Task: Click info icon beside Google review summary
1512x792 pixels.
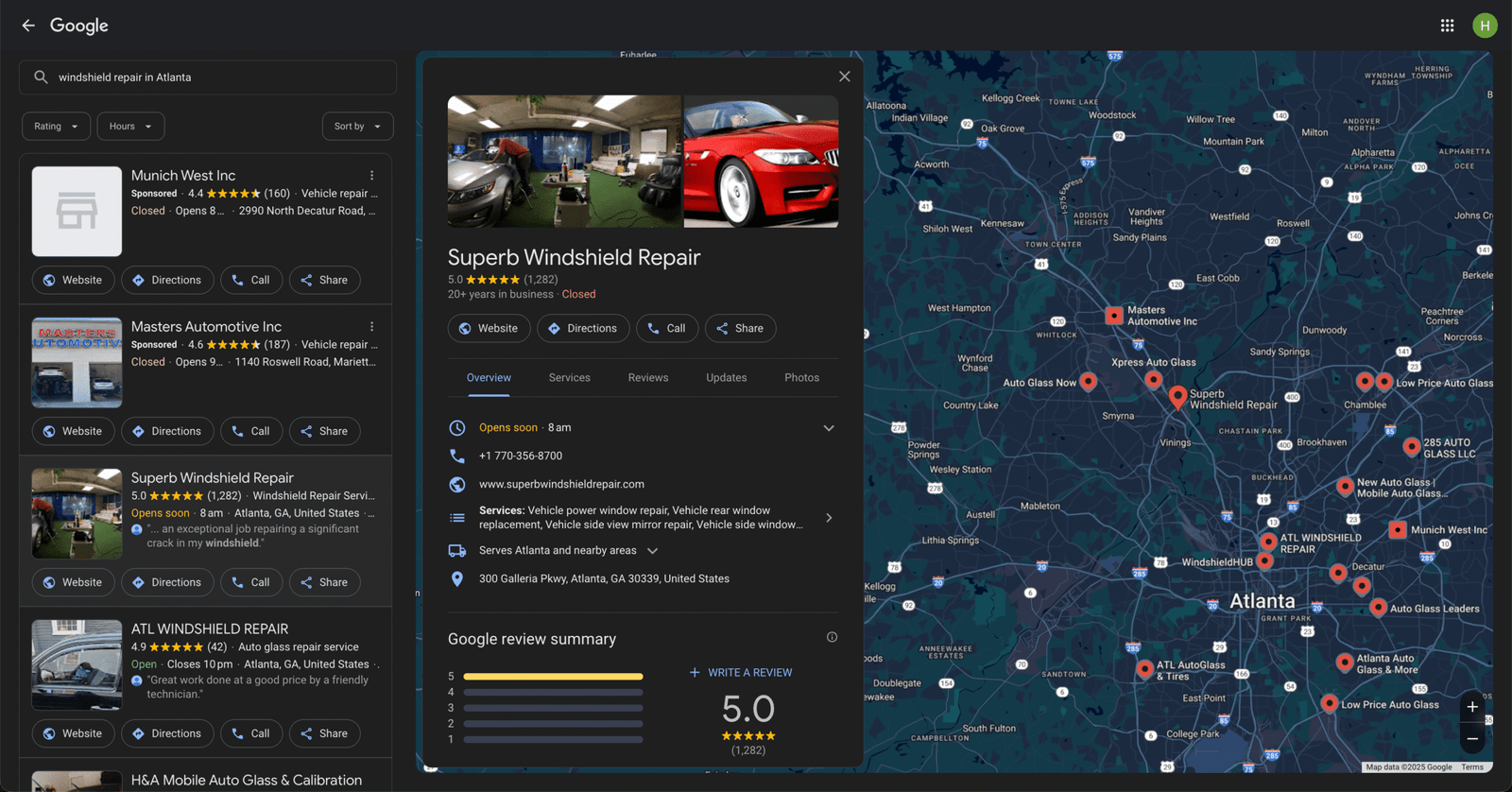Action: [x=832, y=637]
